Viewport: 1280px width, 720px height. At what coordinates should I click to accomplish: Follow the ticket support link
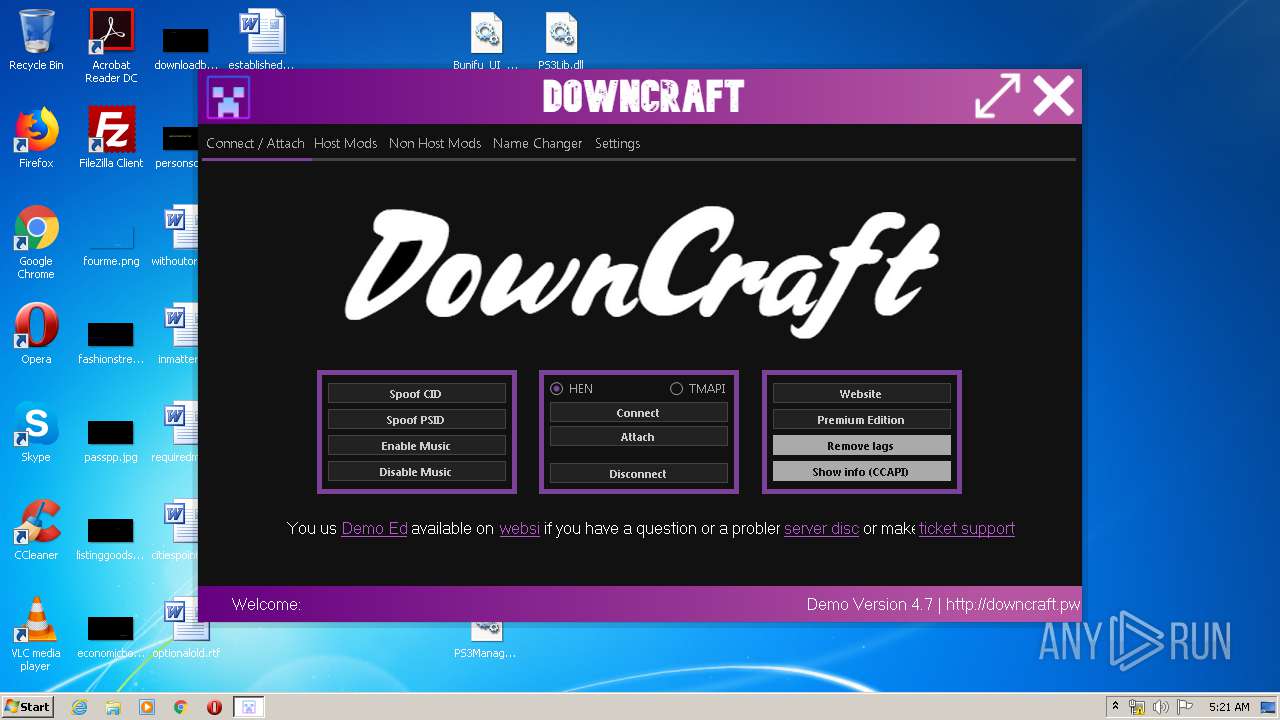click(966, 528)
